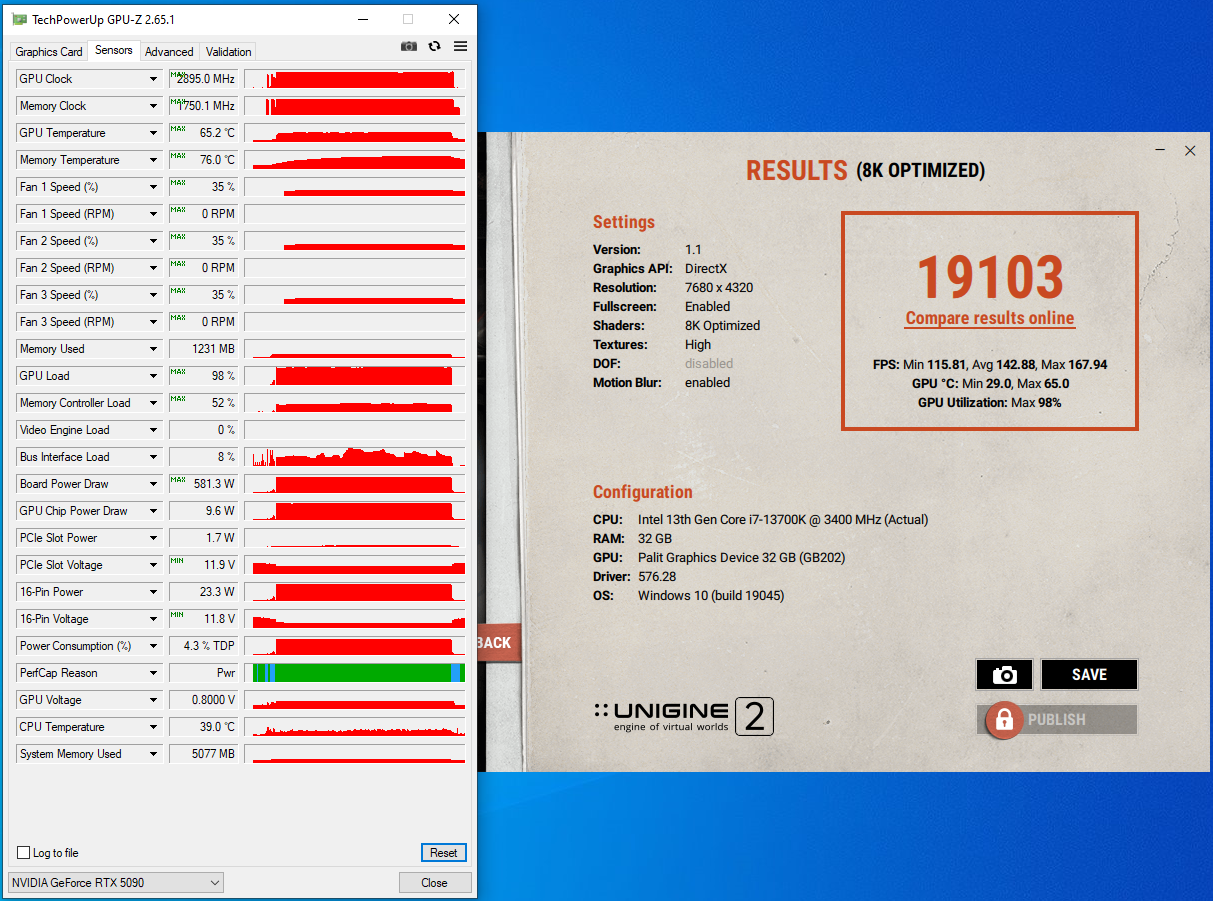1213x901 pixels.
Task: Click the PerfCap Reason green graph bar
Action: pos(355,673)
